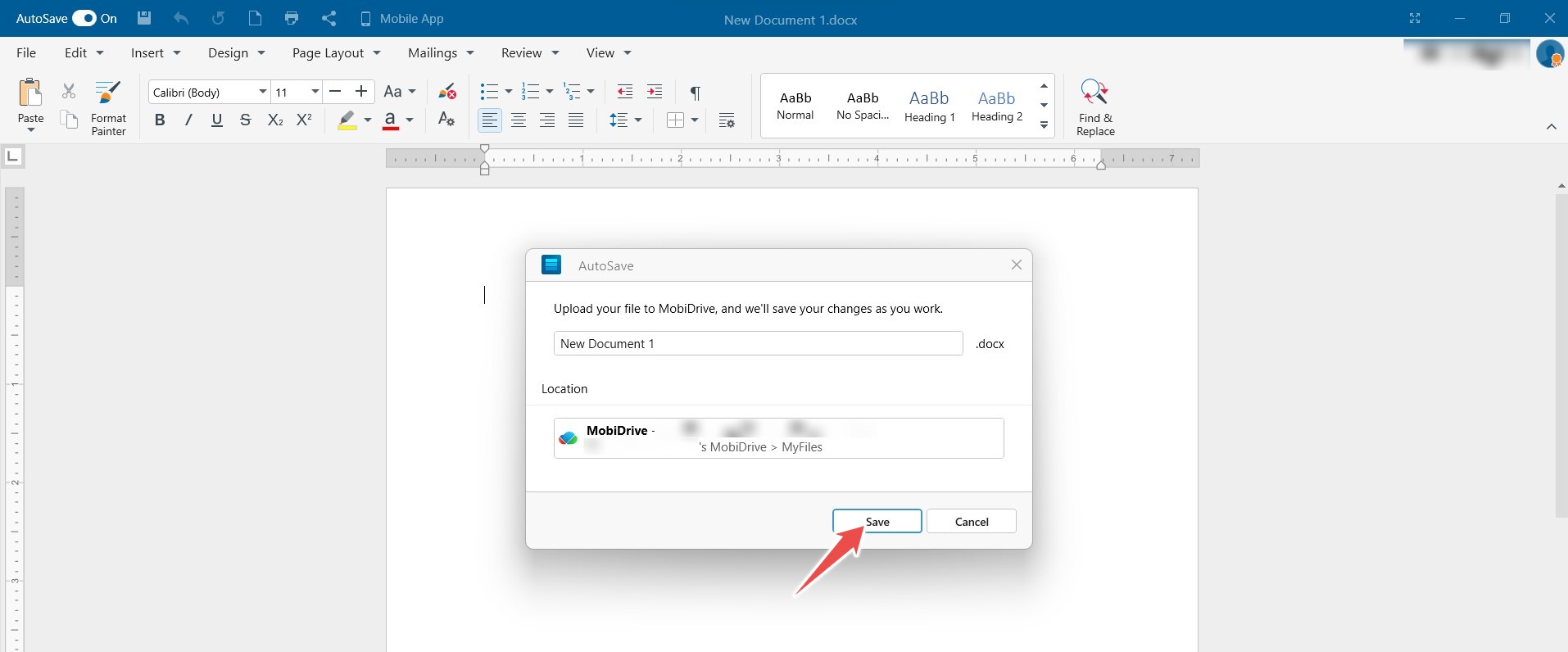Click Save in the AutoSave dialog
Image resolution: width=1568 pixels, height=652 pixels.
tap(877, 522)
